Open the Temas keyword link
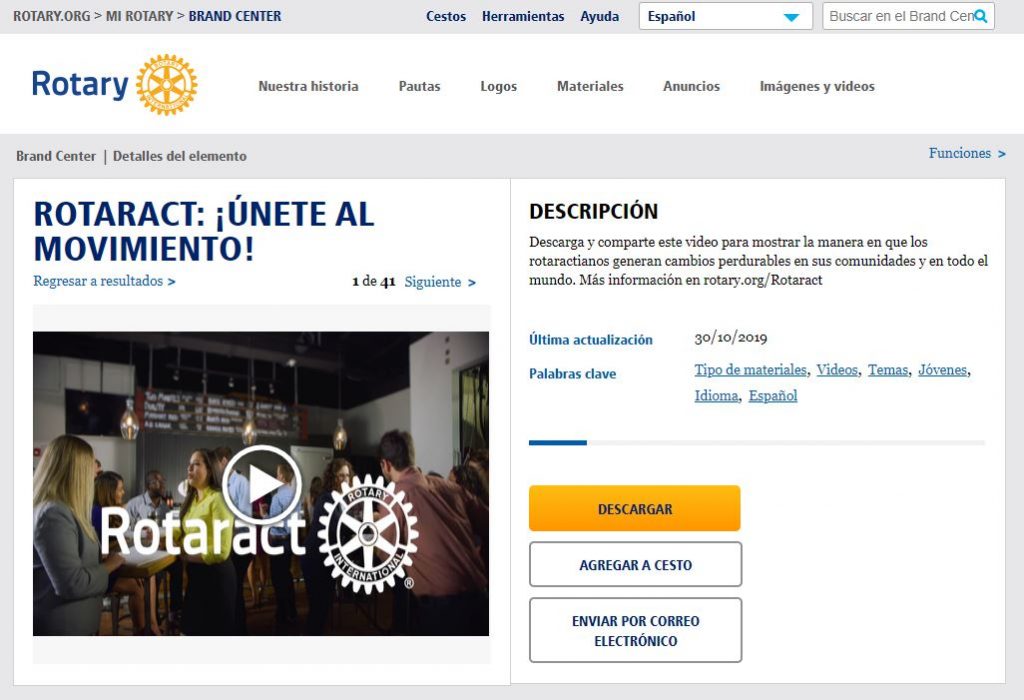The image size is (1024, 700). coord(888,370)
